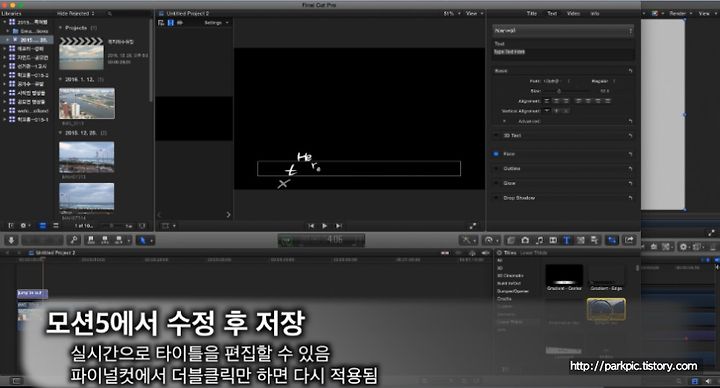
Task: Switch browser to filmstrip view
Action: 43,226
